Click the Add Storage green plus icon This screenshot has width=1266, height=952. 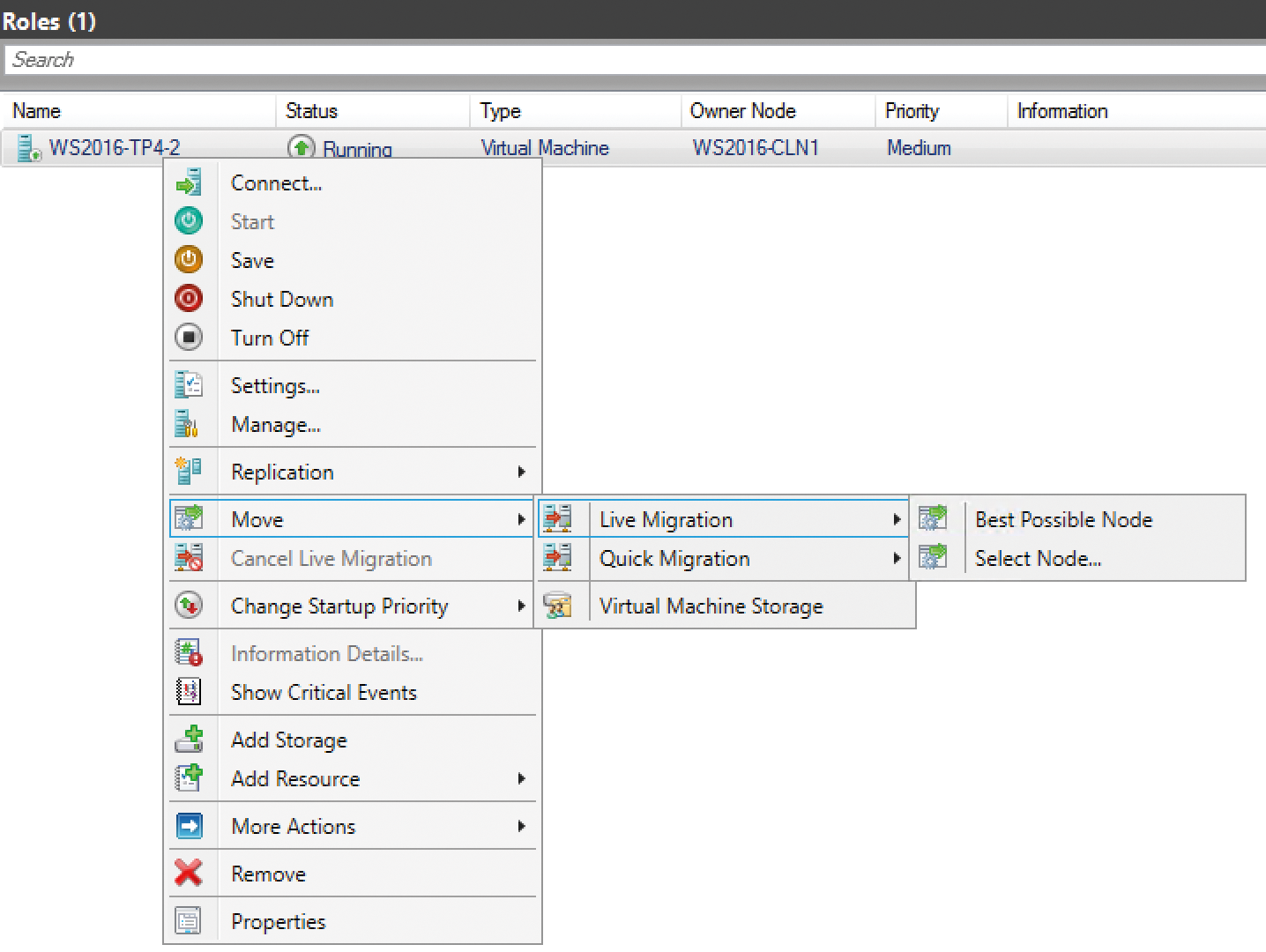tap(189, 739)
